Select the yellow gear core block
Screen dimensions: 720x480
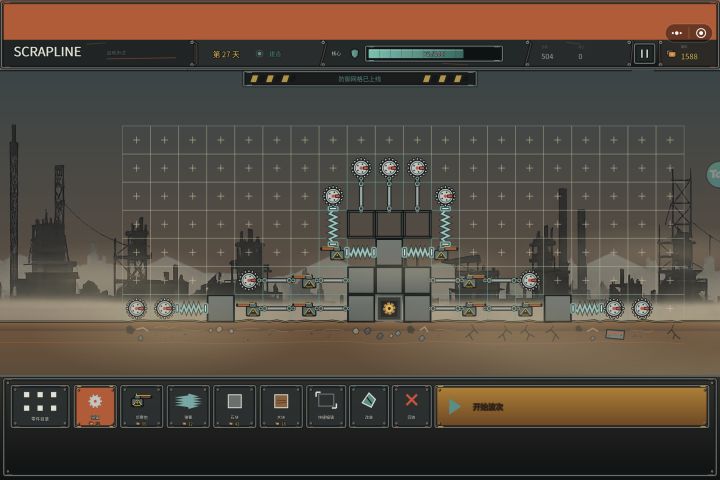point(389,308)
